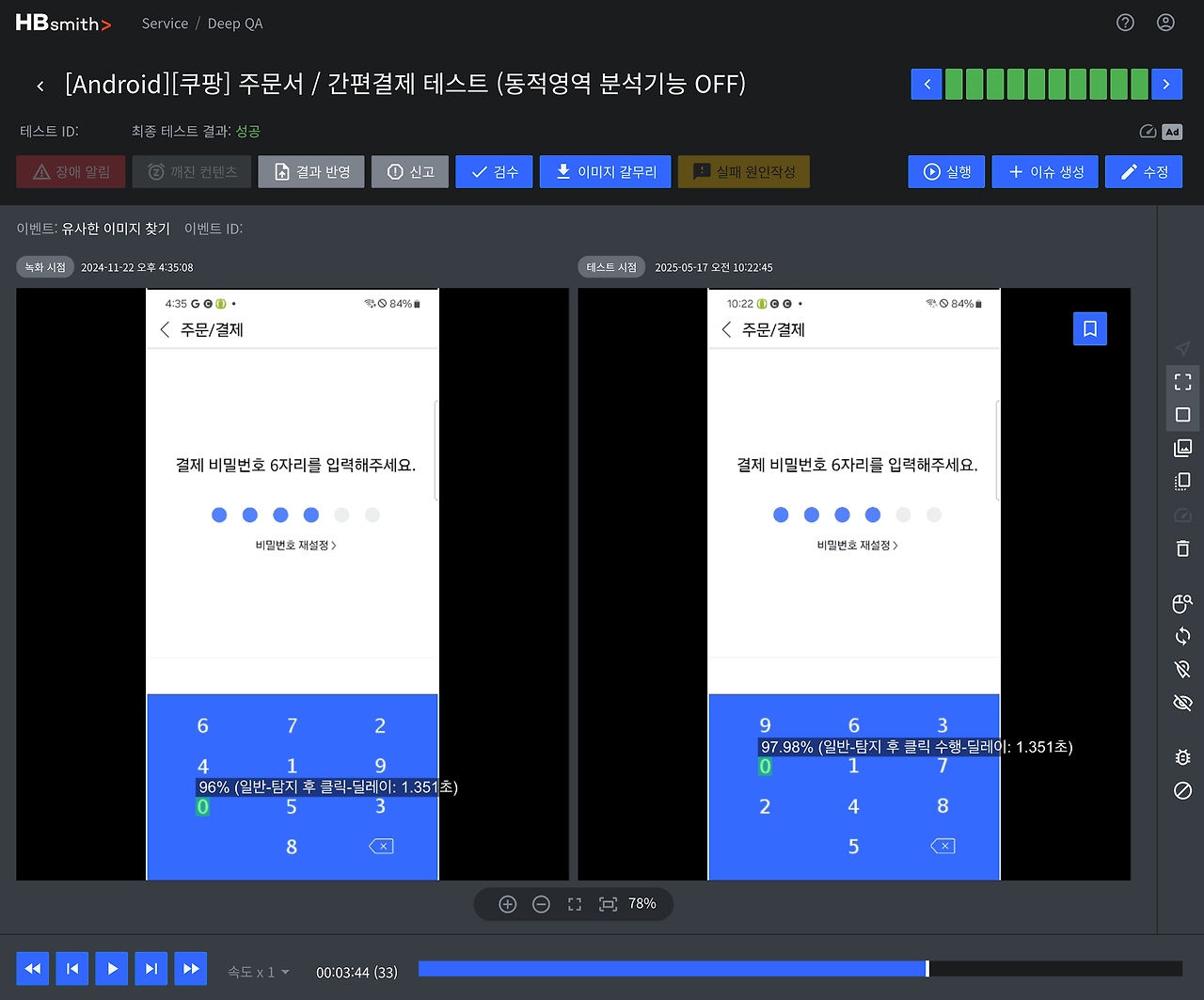Click the fit-to-width icon in zoom bar
The height and width of the screenshot is (1000, 1204).
609,904
